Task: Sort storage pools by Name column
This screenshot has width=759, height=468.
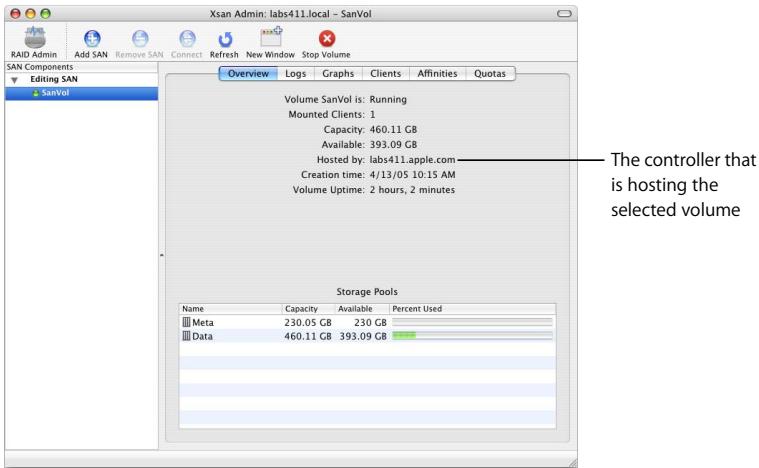Action: 230,309
